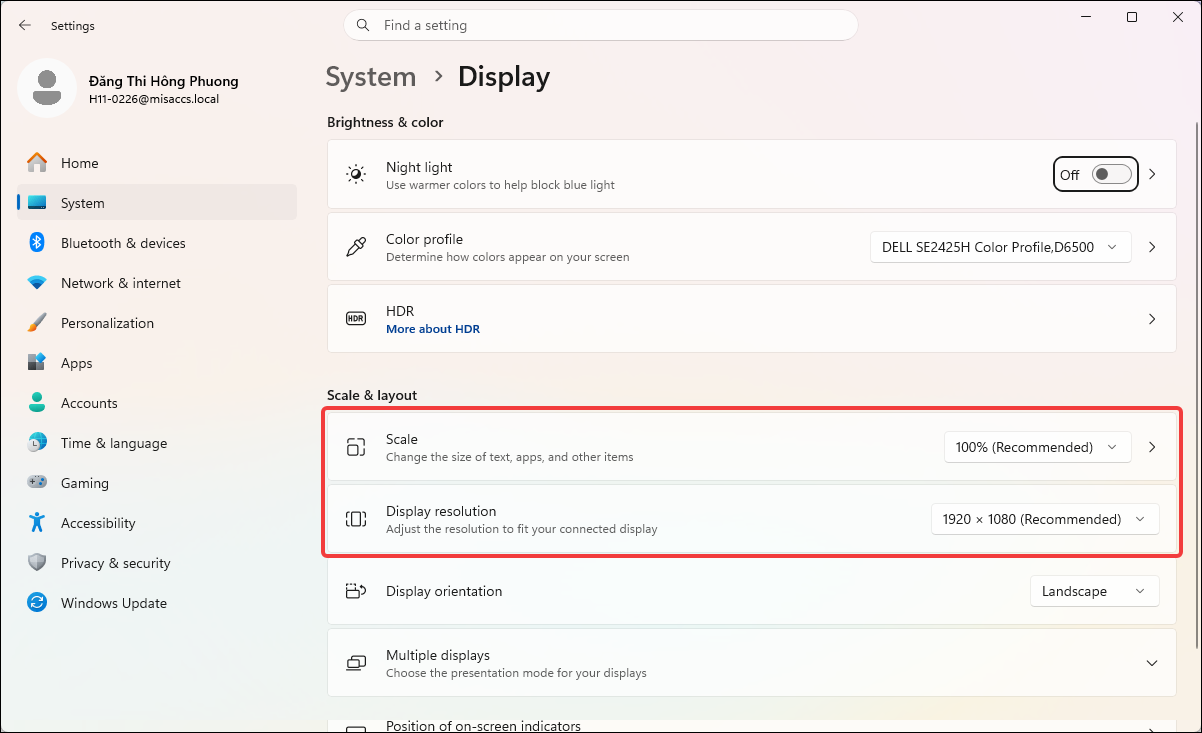Click the account name Đăng Thi Hông Phuong

coord(164,81)
